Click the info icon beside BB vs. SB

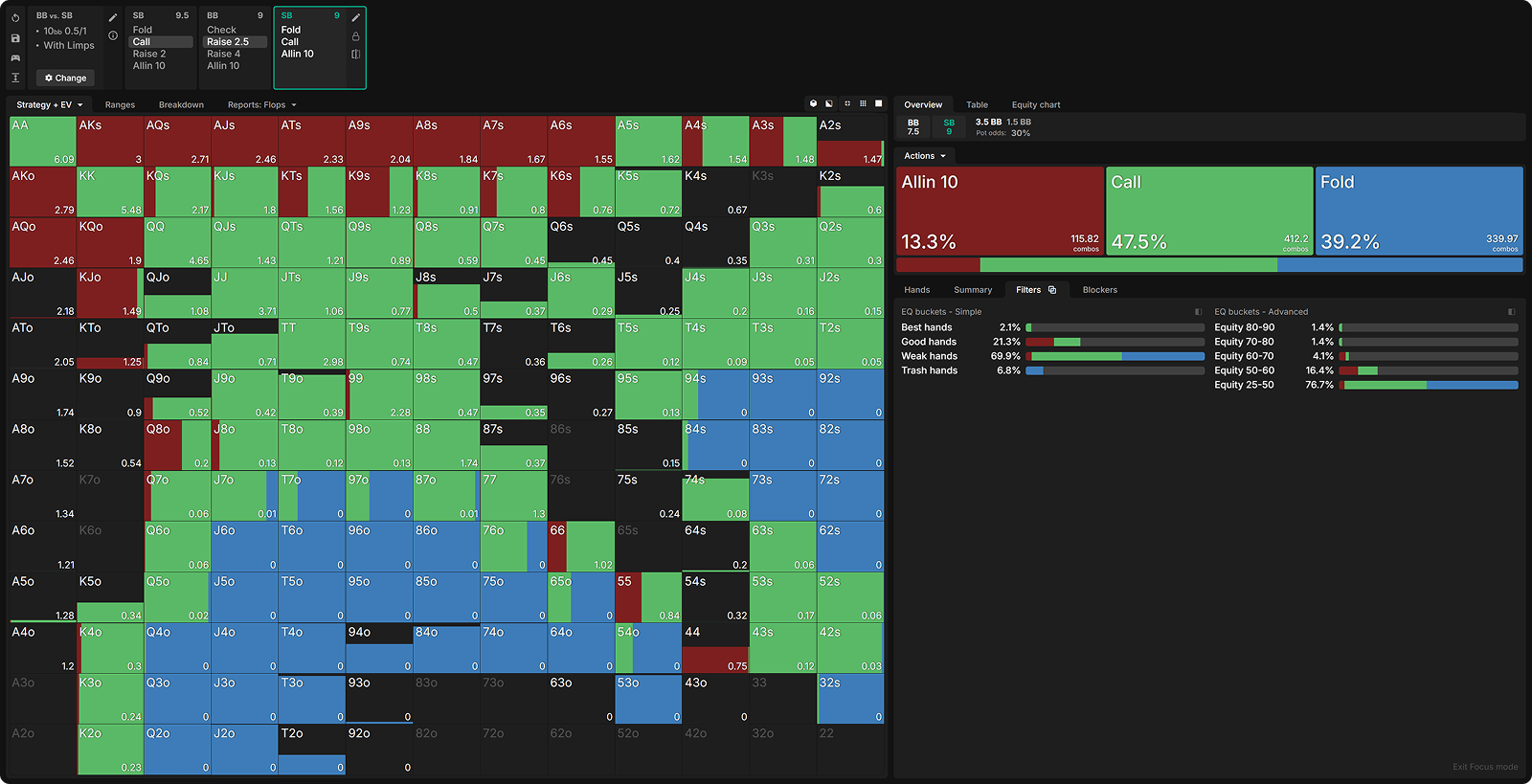point(113,35)
